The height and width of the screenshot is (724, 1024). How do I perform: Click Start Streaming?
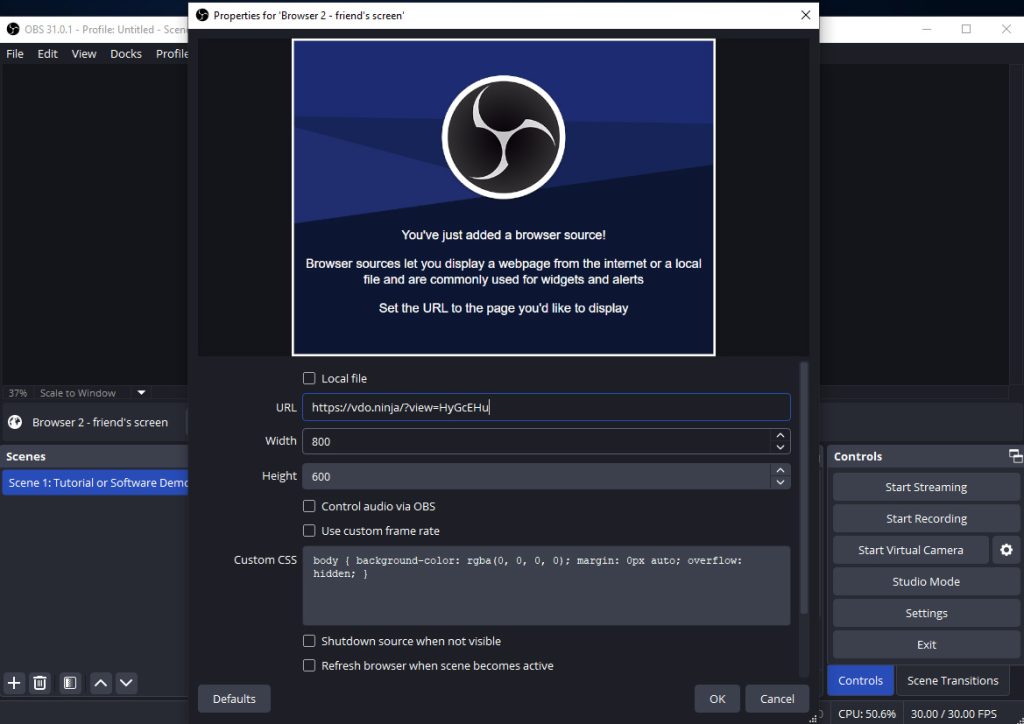point(926,487)
